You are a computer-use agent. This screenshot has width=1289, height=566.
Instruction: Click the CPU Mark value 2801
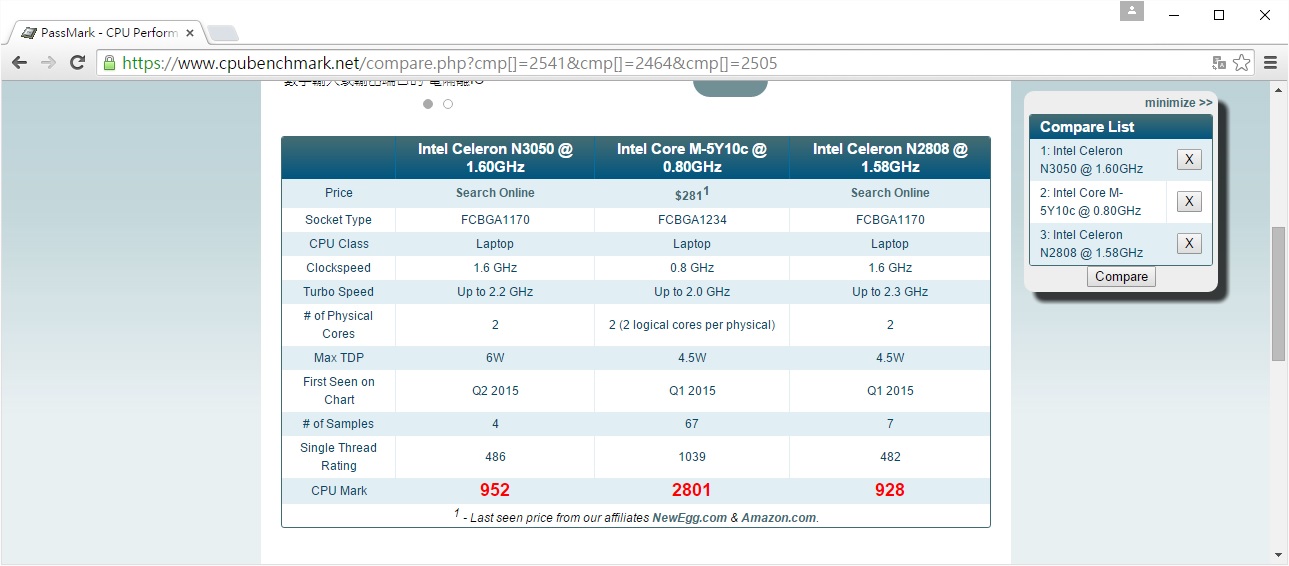pyautogui.click(x=692, y=490)
